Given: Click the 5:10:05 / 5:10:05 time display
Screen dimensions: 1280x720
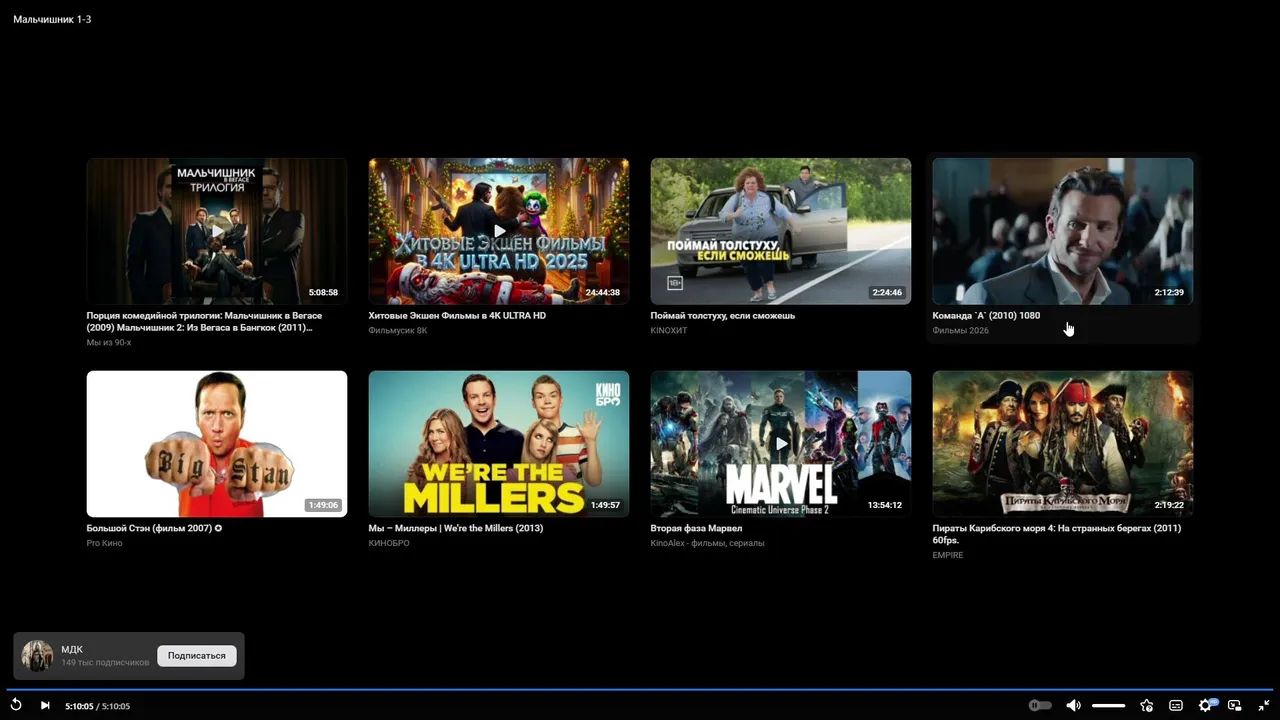Looking at the screenshot, I should 98,706.
